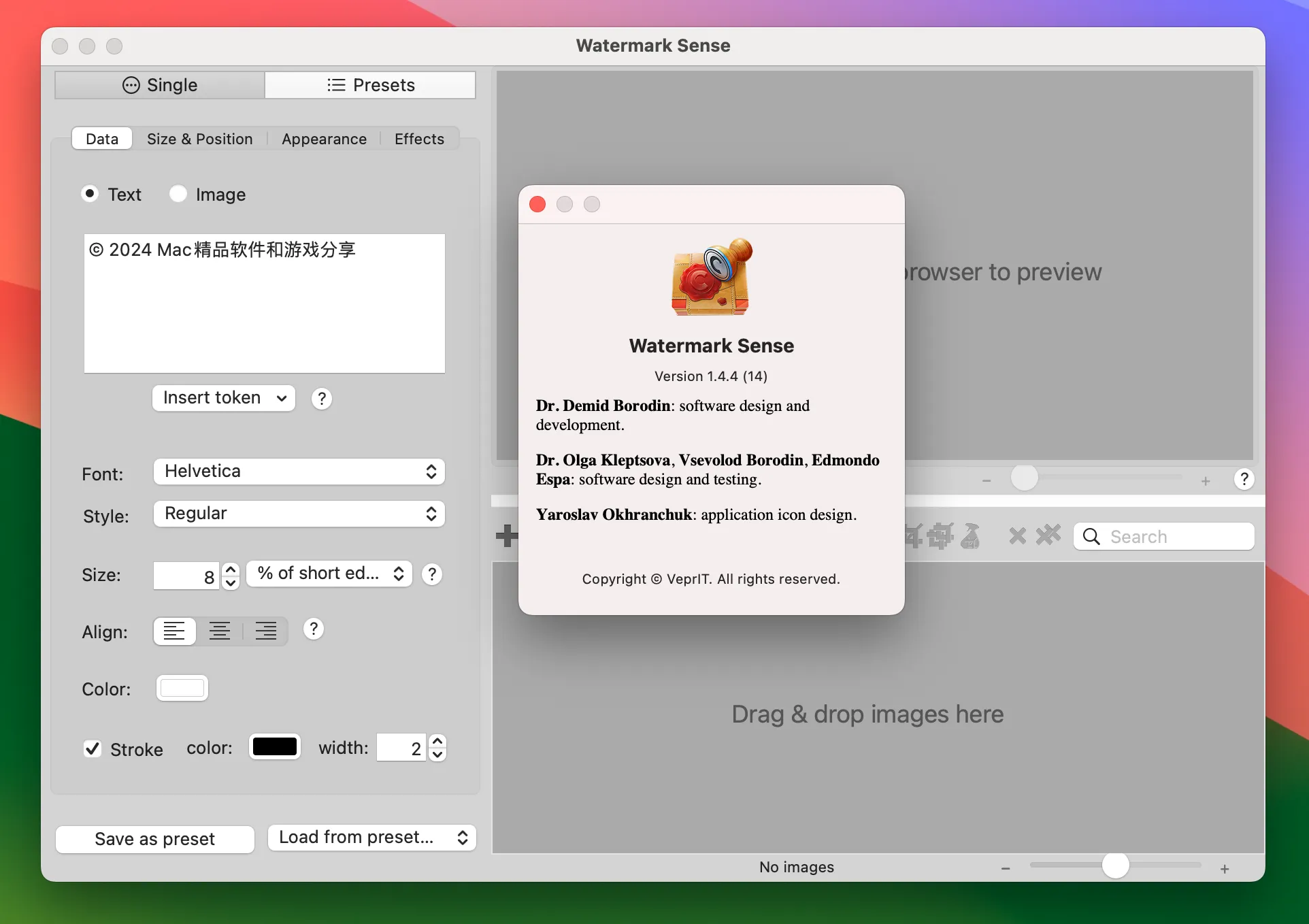Click the double-crop icon in image toolbar
Image resolution: width=1309 pixels, height=924 pixels.
coord(940,536)
